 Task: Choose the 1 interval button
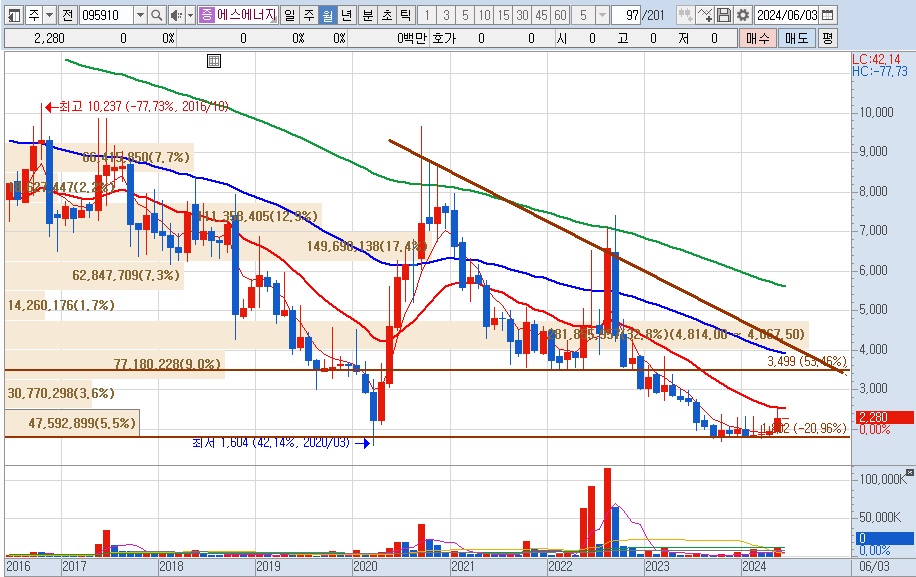427,15
